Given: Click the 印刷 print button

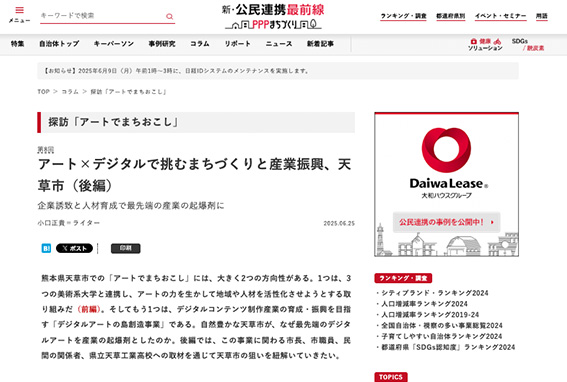Looking at the screenshot, I should click(125, 248).
